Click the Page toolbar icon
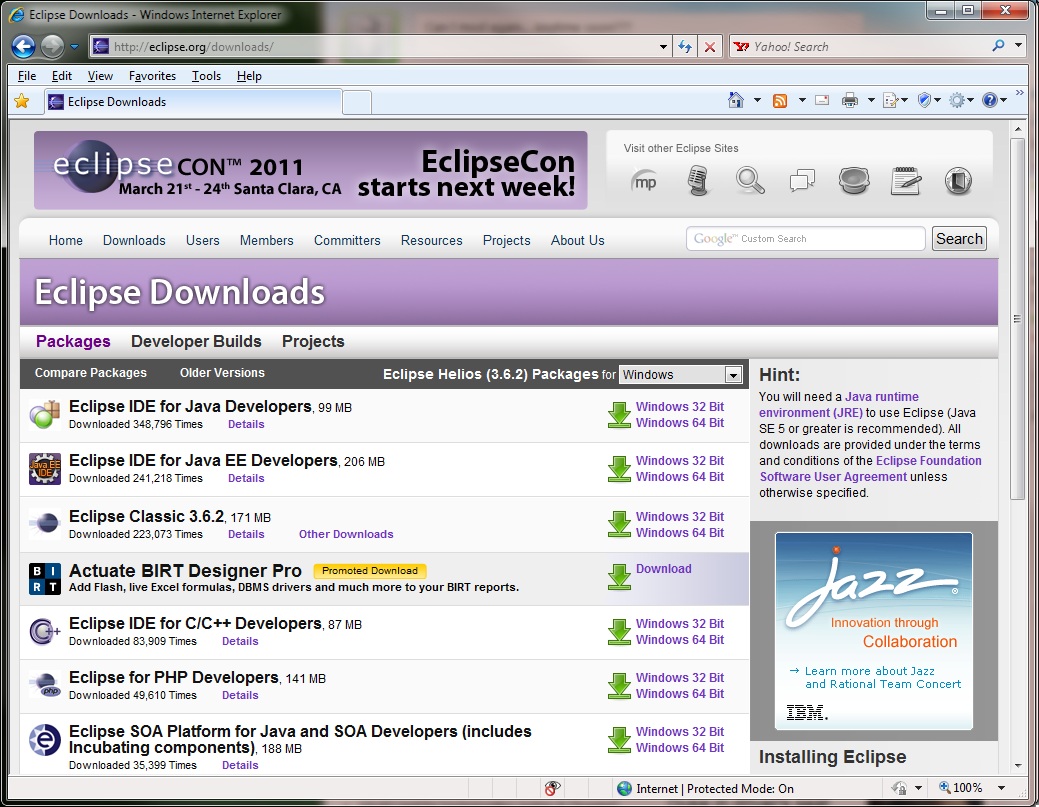 pyautogui.click(x=891, y=101)
